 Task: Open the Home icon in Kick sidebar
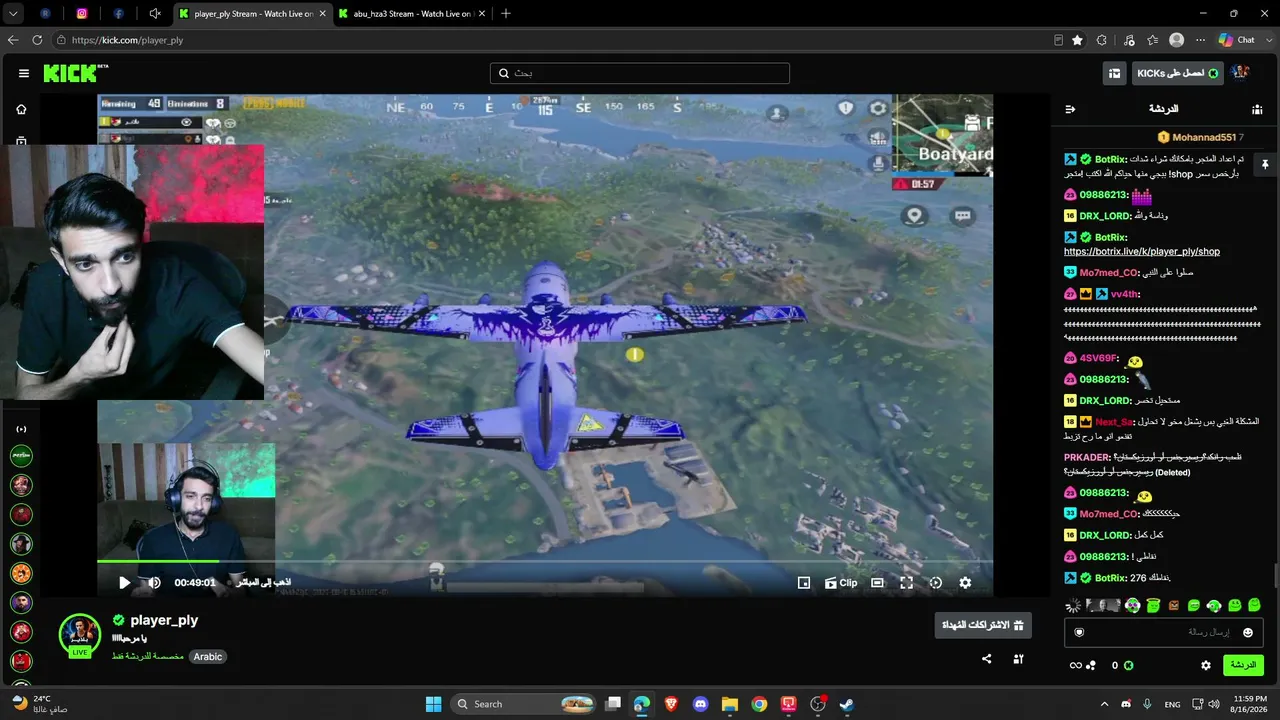[x=21, y=109]
